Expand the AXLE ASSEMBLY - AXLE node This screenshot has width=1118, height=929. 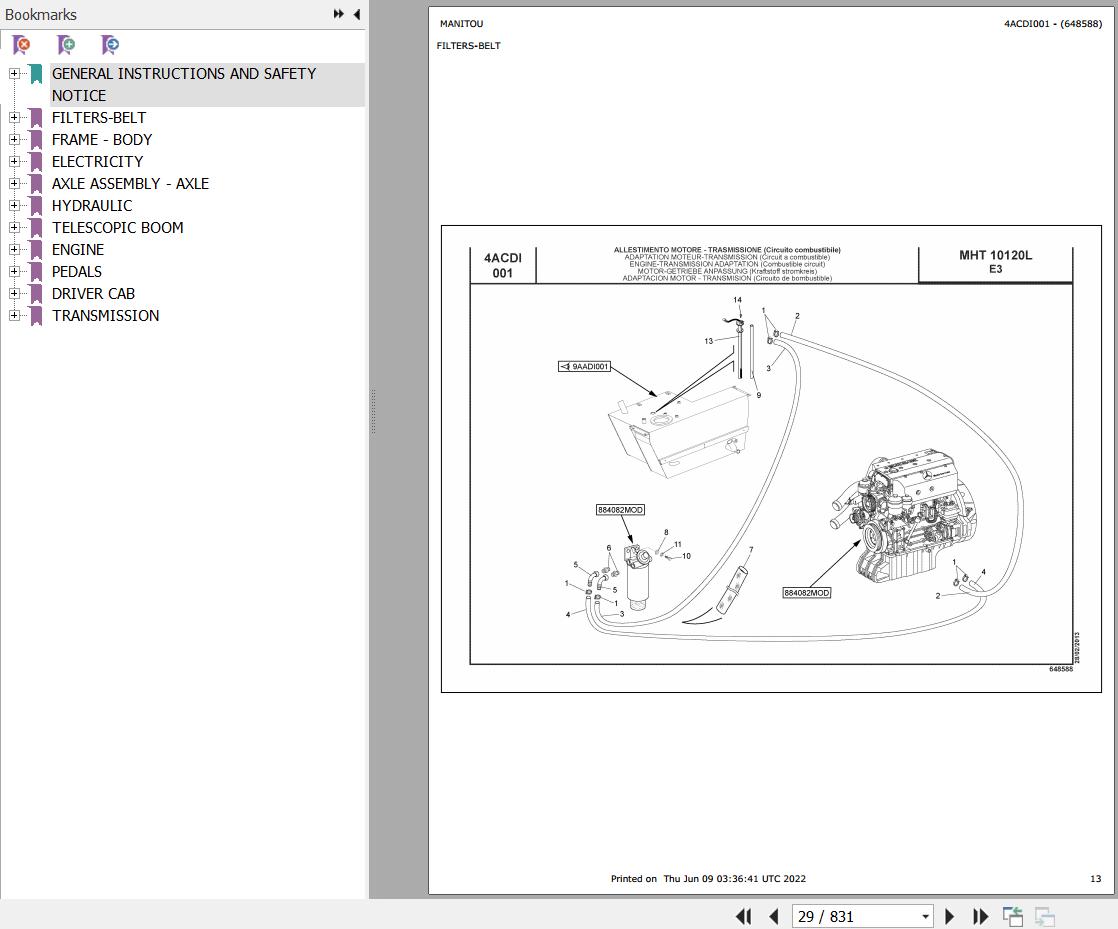[14, 184]
